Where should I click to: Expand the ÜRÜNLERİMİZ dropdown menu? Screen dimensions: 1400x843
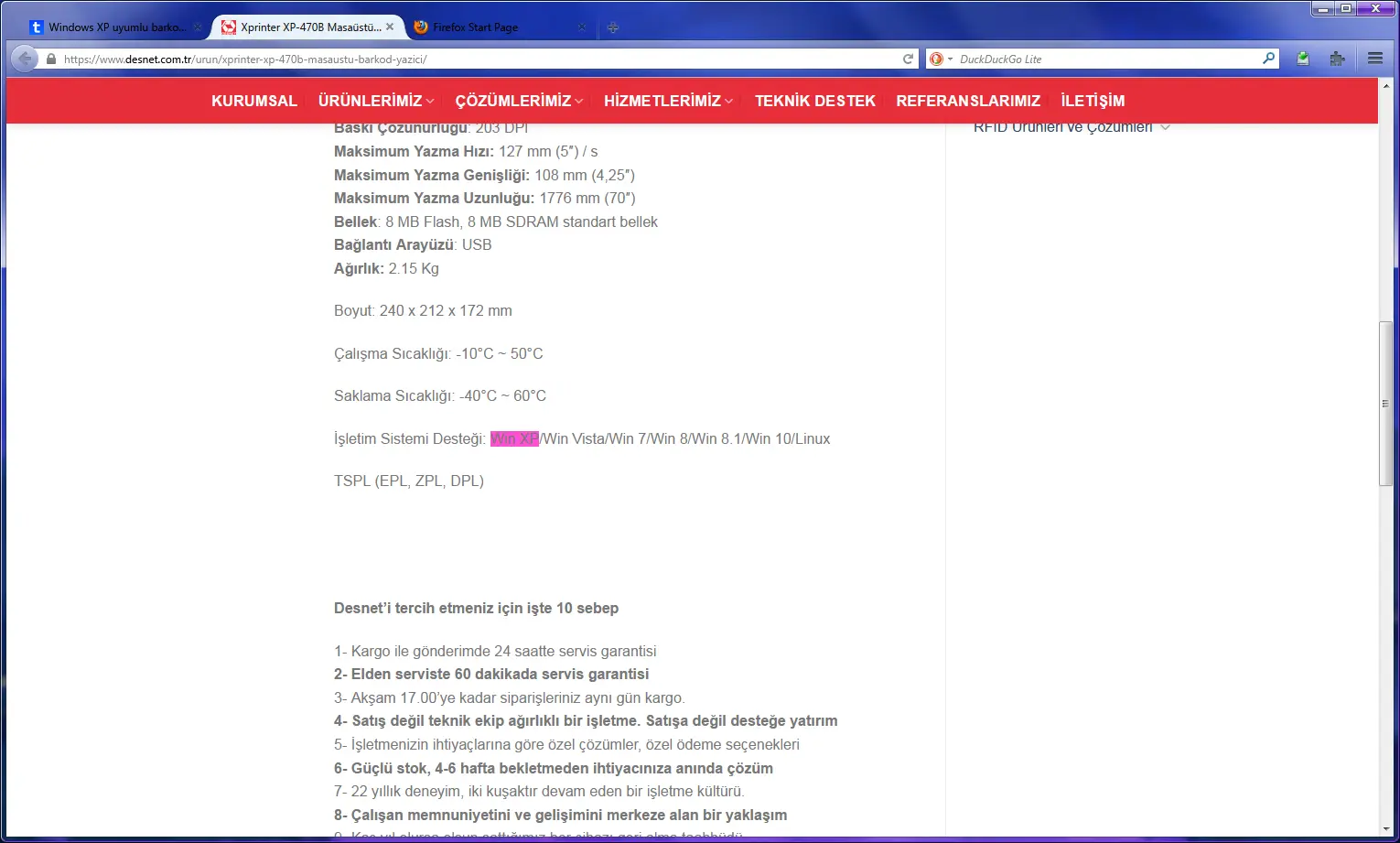click(x=376, y=101)
